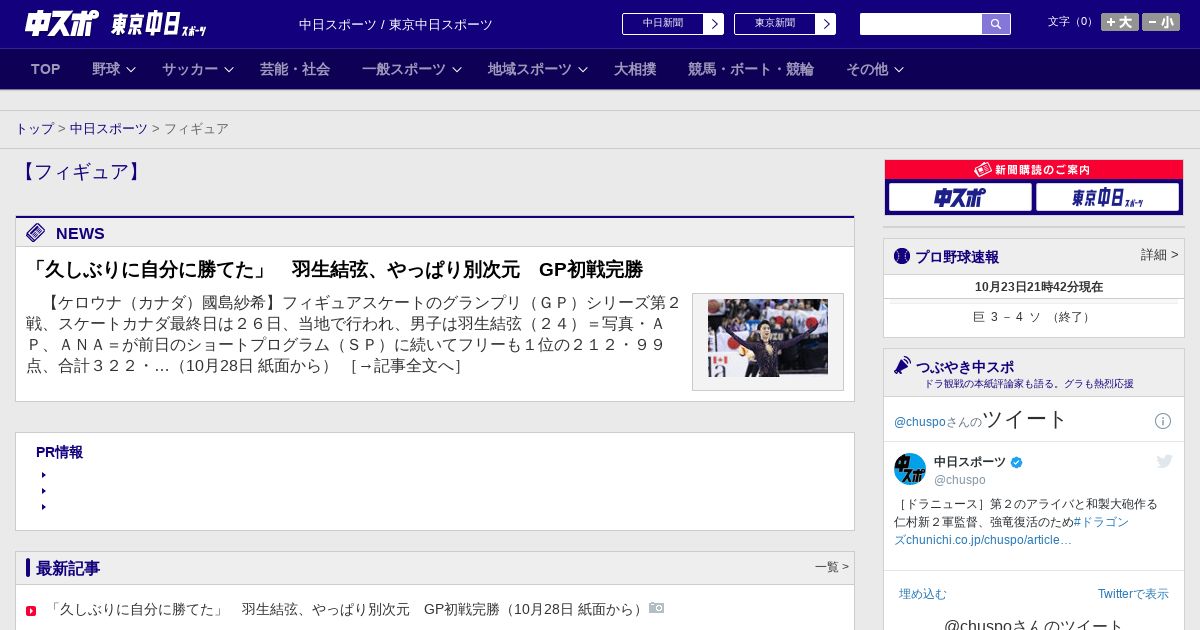1200x630 pixels.
Task: Expand the サッカー dropdown chevron
Action: click(229, 69)
